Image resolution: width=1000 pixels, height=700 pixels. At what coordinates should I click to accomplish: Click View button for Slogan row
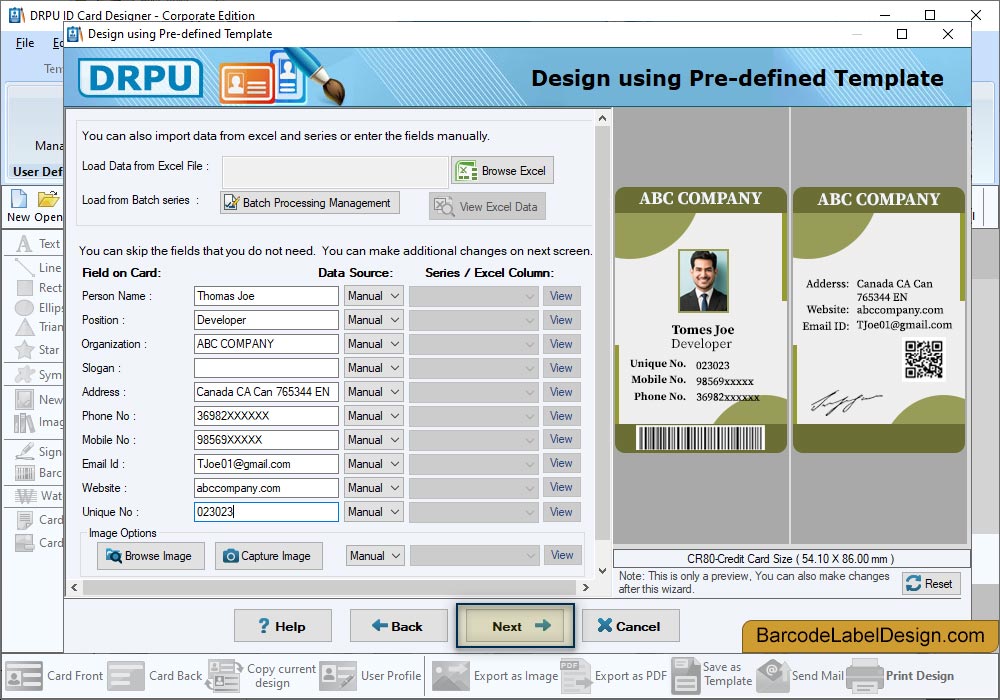561,368
